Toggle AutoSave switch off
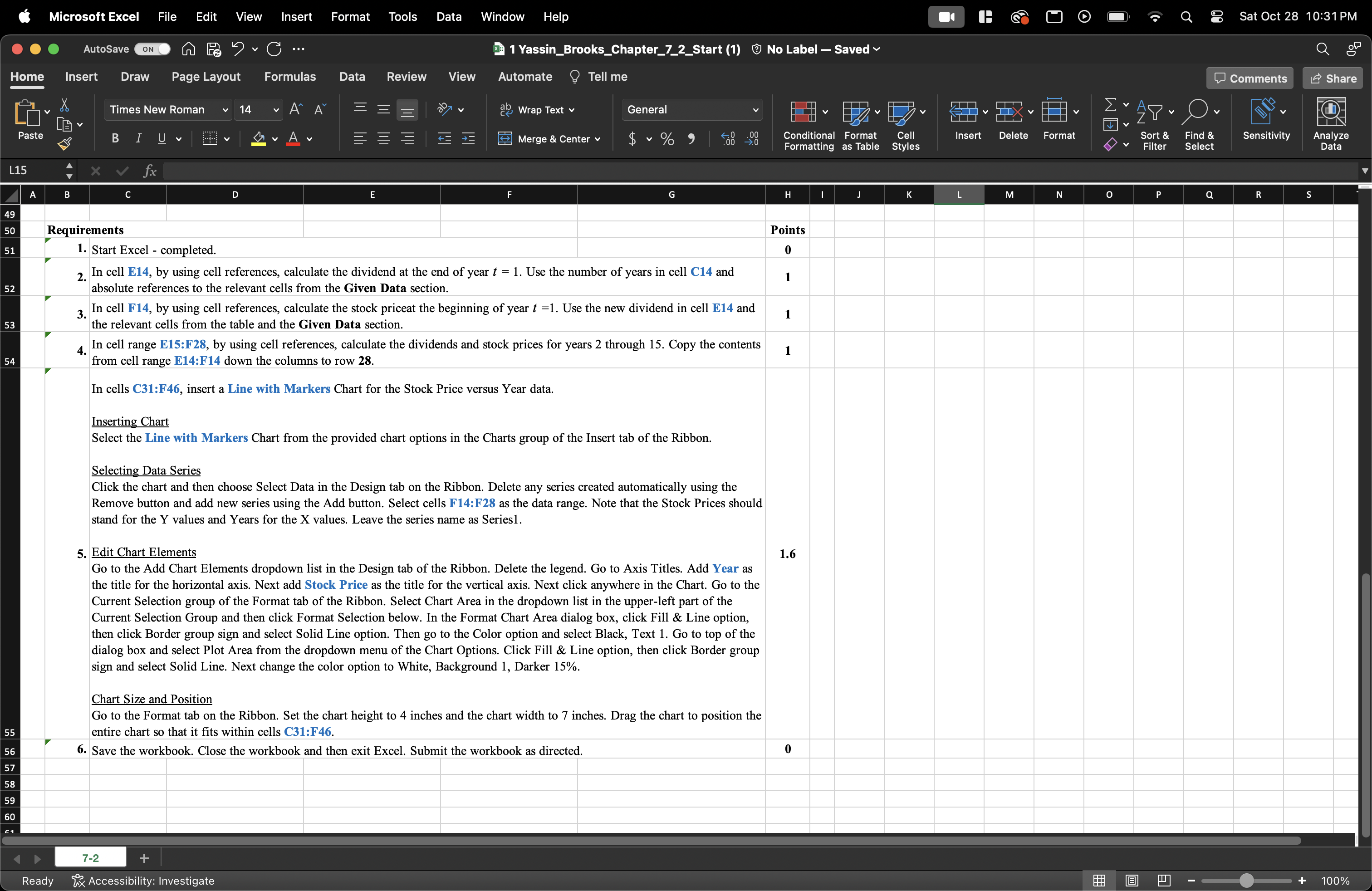 [x=152, y=49]
